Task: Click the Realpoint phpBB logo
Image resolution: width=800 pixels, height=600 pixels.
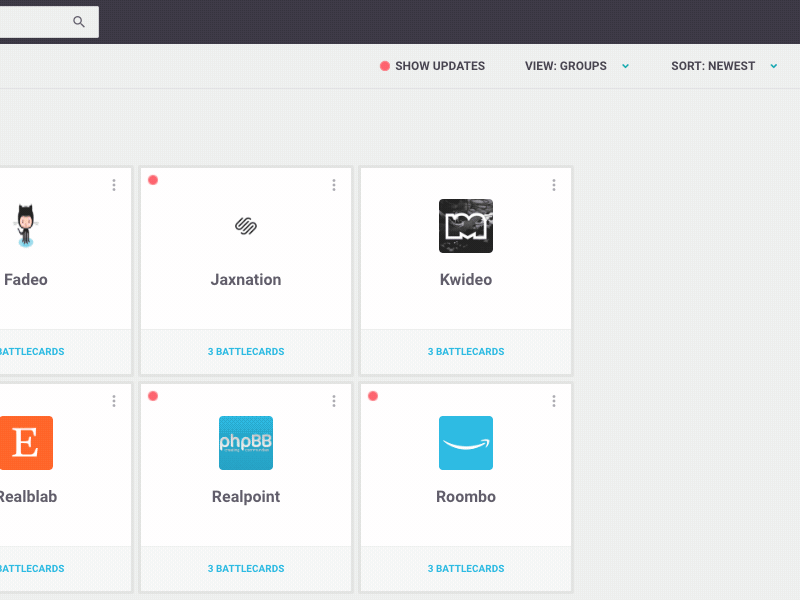Action: click(246, 443)
